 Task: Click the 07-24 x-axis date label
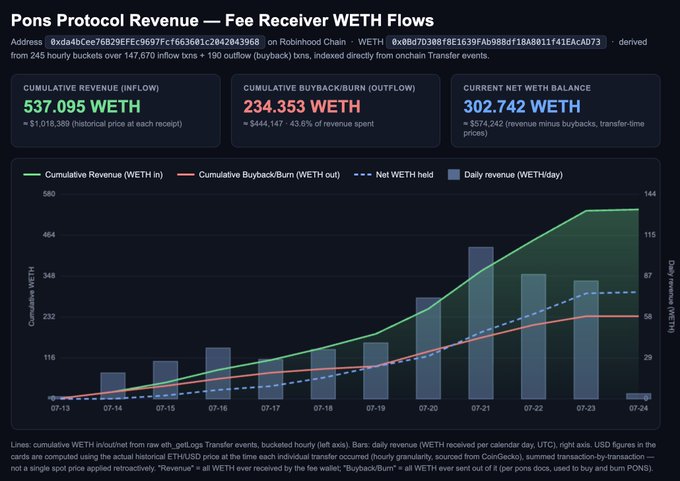coord(638,408)
